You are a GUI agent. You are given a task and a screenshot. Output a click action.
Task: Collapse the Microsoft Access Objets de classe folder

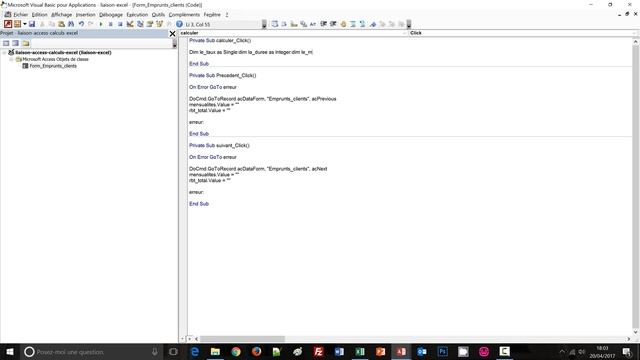(x=11, y=59)
